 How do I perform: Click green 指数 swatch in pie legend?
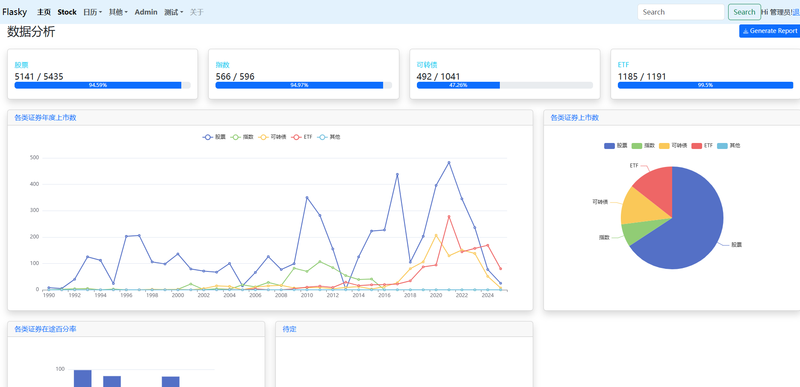click(x=637, y=146)
